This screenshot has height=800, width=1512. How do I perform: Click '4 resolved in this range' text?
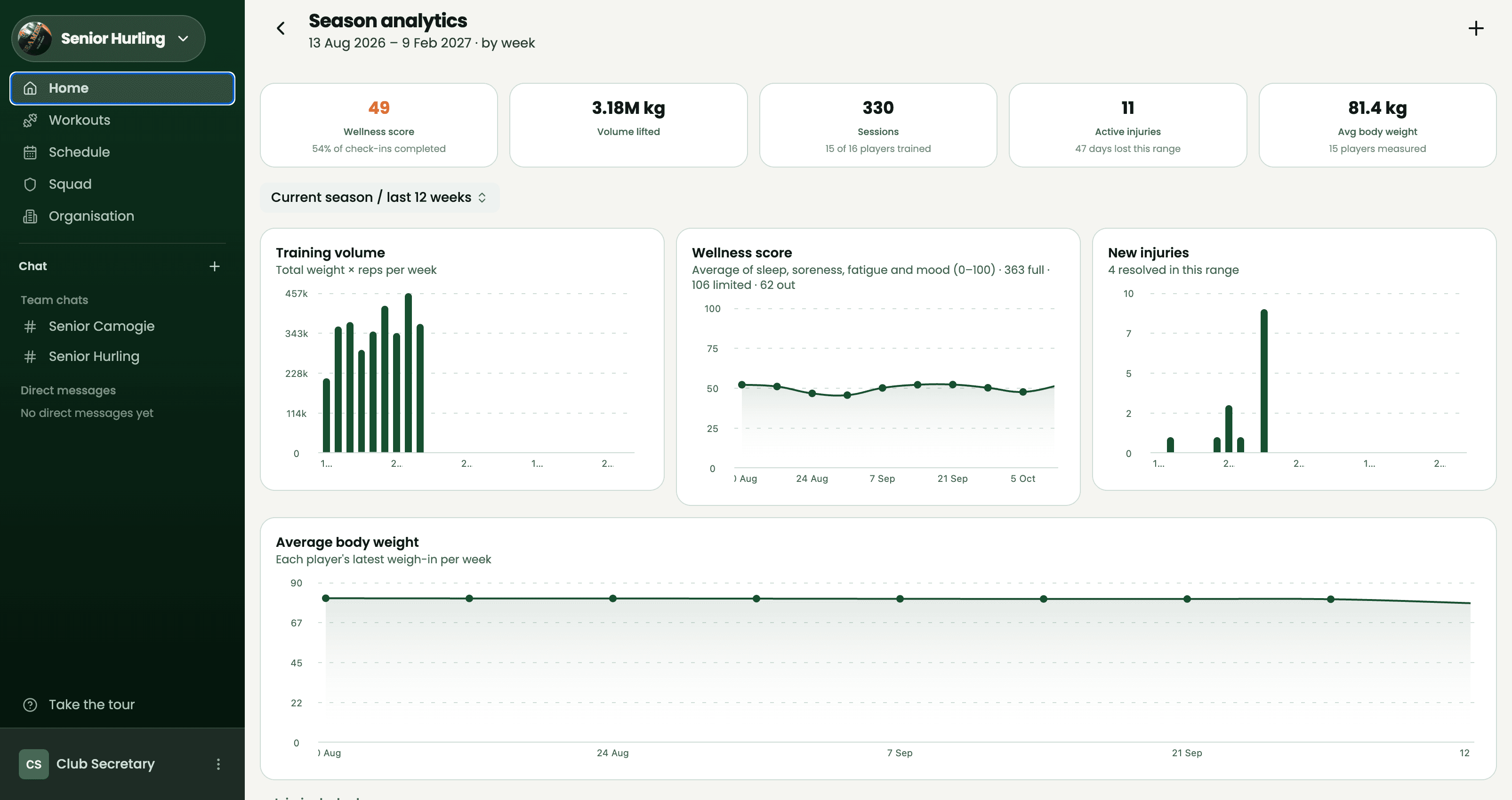pos(1174,270)
